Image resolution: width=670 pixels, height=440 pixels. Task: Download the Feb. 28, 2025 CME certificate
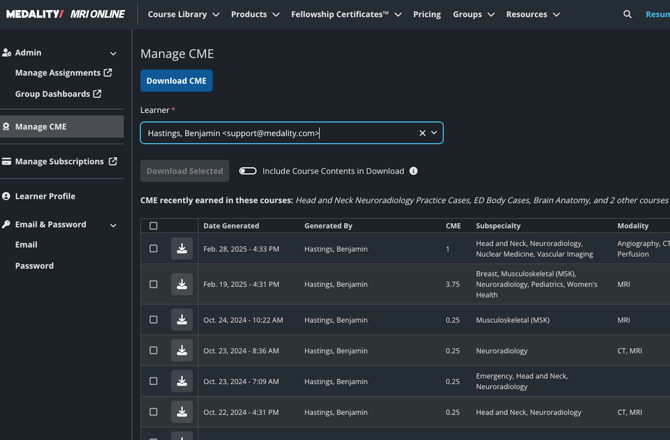(x=182, y=249)
